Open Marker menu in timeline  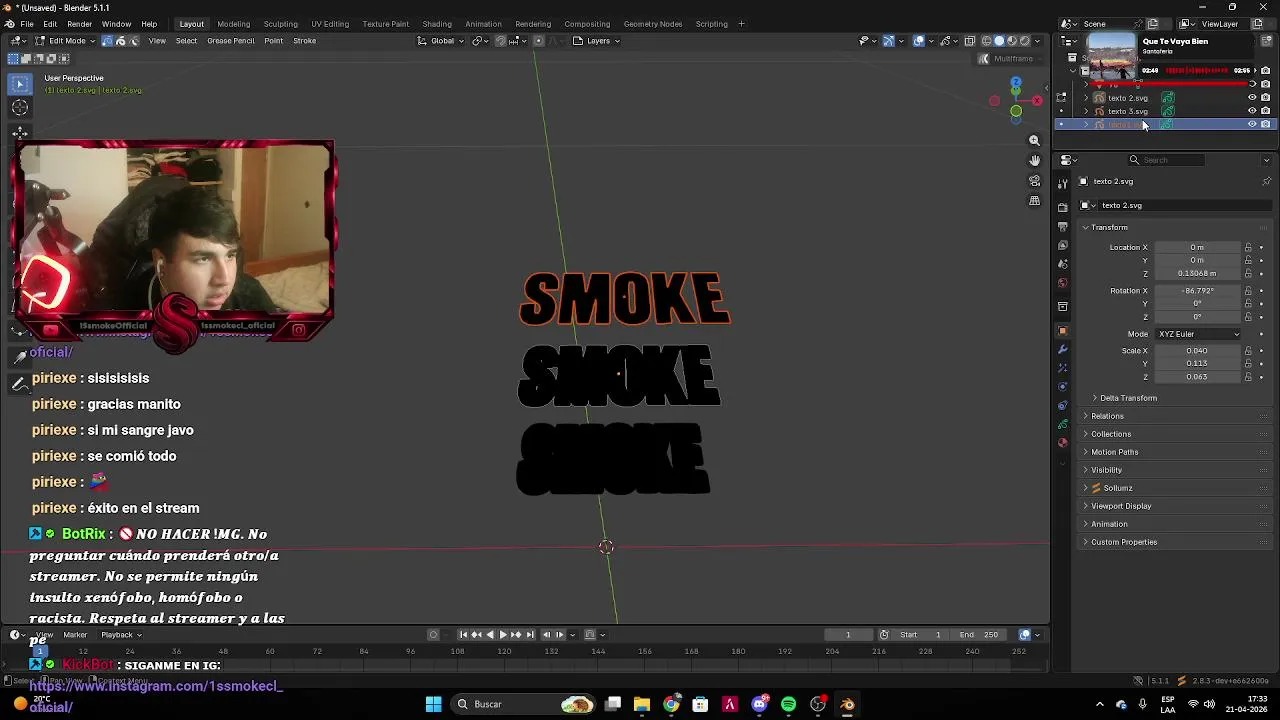tap(75, 635)
